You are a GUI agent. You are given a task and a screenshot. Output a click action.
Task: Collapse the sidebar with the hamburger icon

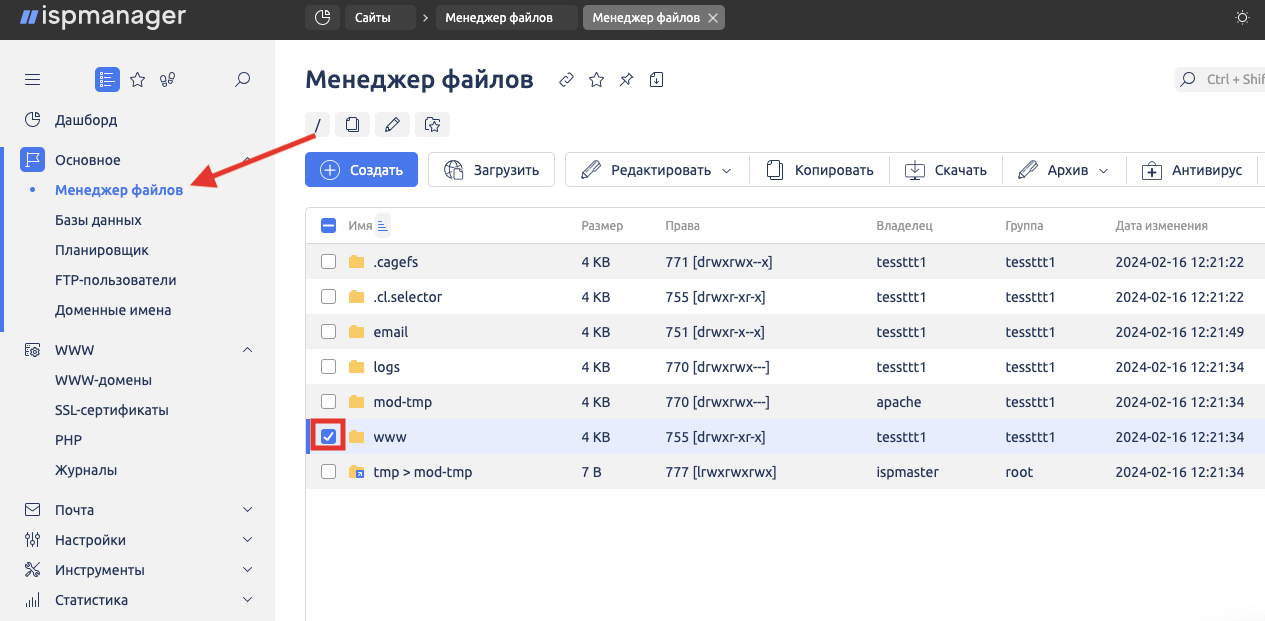[x=33, y=80]
